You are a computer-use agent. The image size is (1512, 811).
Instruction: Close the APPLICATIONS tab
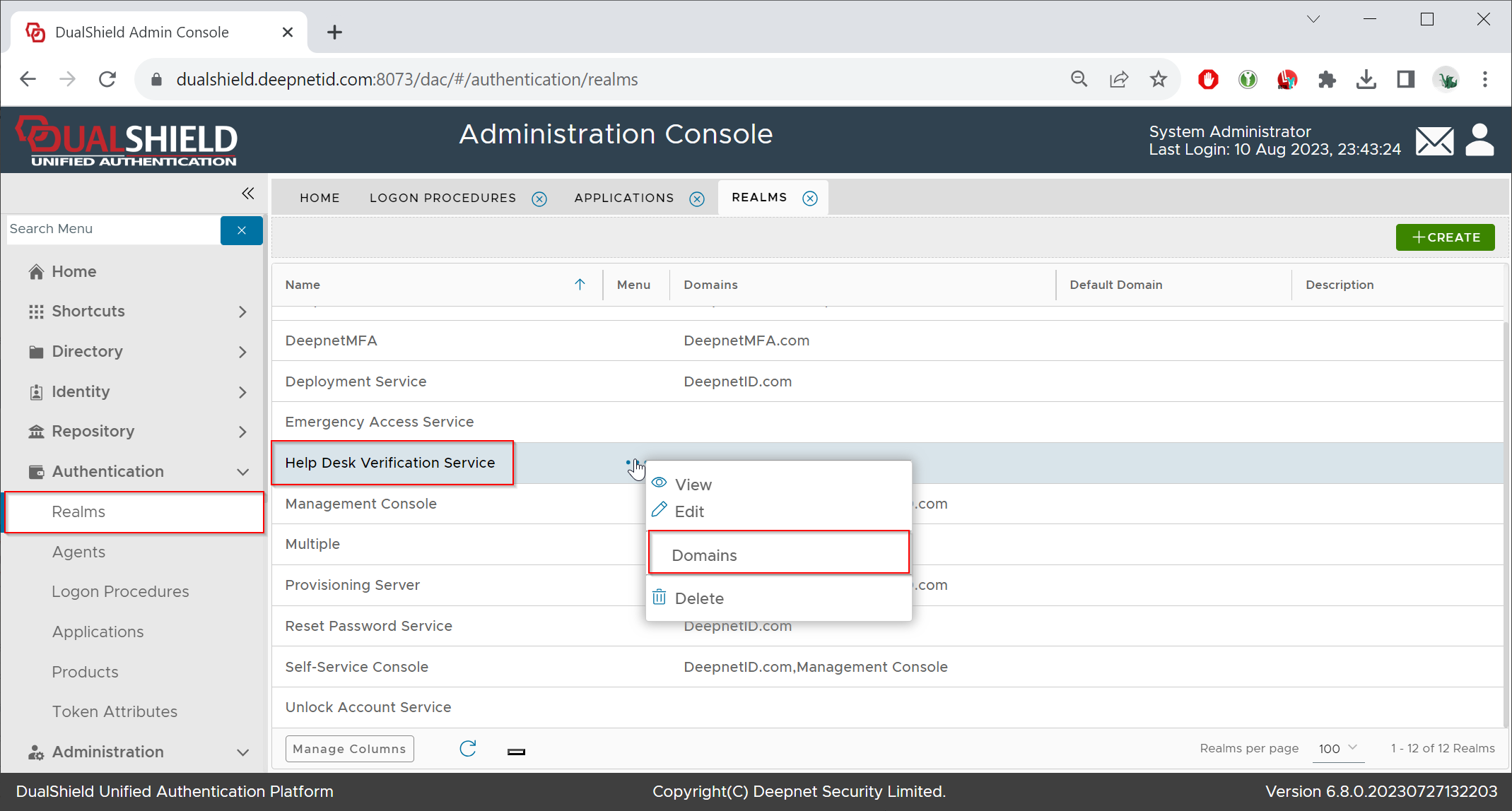click(697, 199)
